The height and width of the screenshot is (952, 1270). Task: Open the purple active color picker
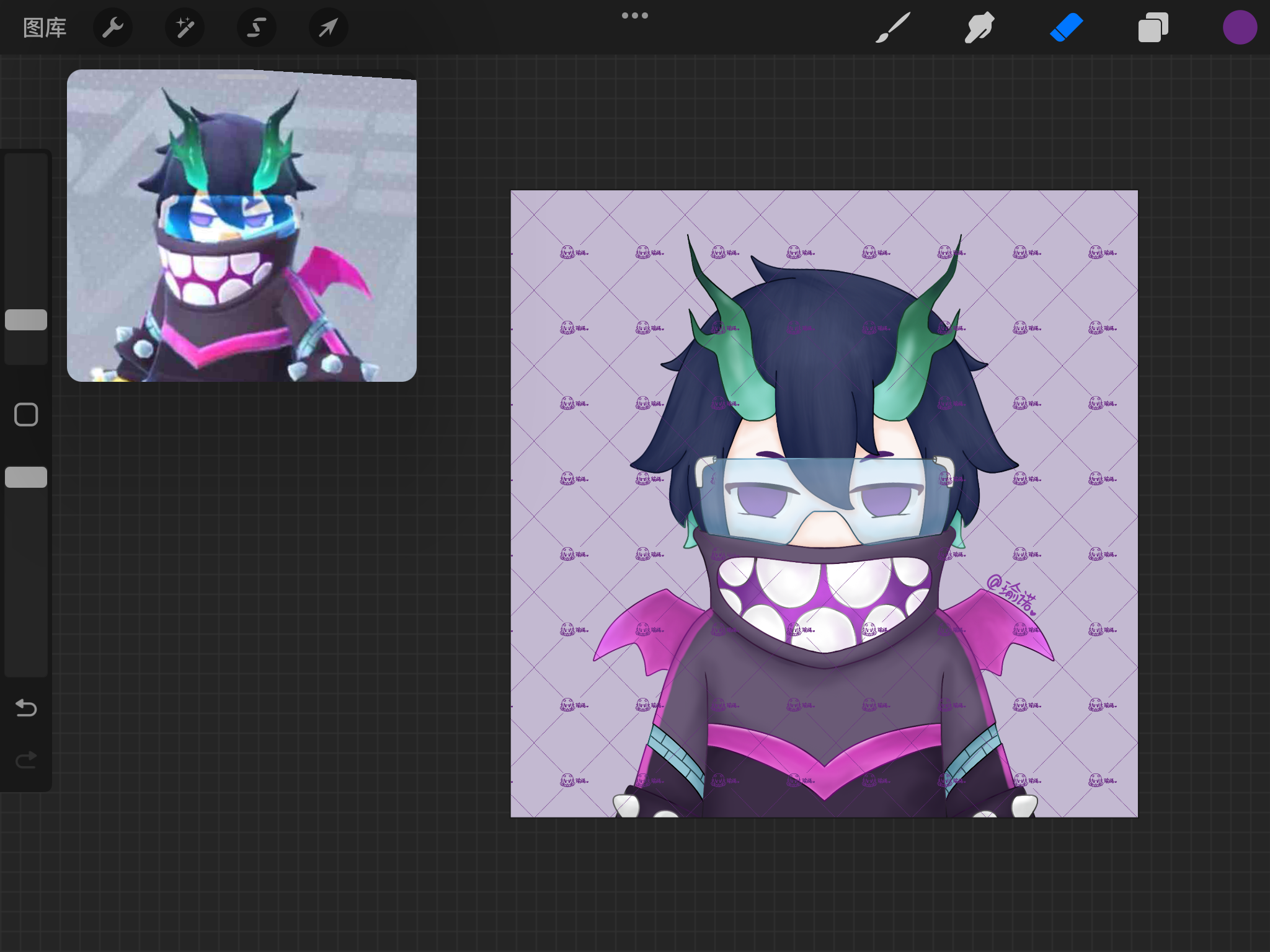[x=1240, y=28]
